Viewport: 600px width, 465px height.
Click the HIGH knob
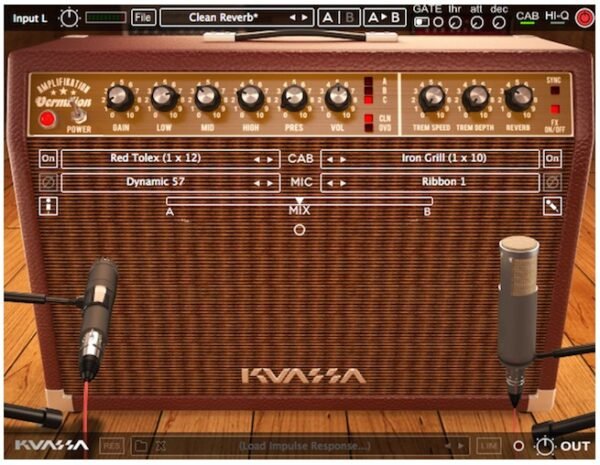[x=251, y=98]
